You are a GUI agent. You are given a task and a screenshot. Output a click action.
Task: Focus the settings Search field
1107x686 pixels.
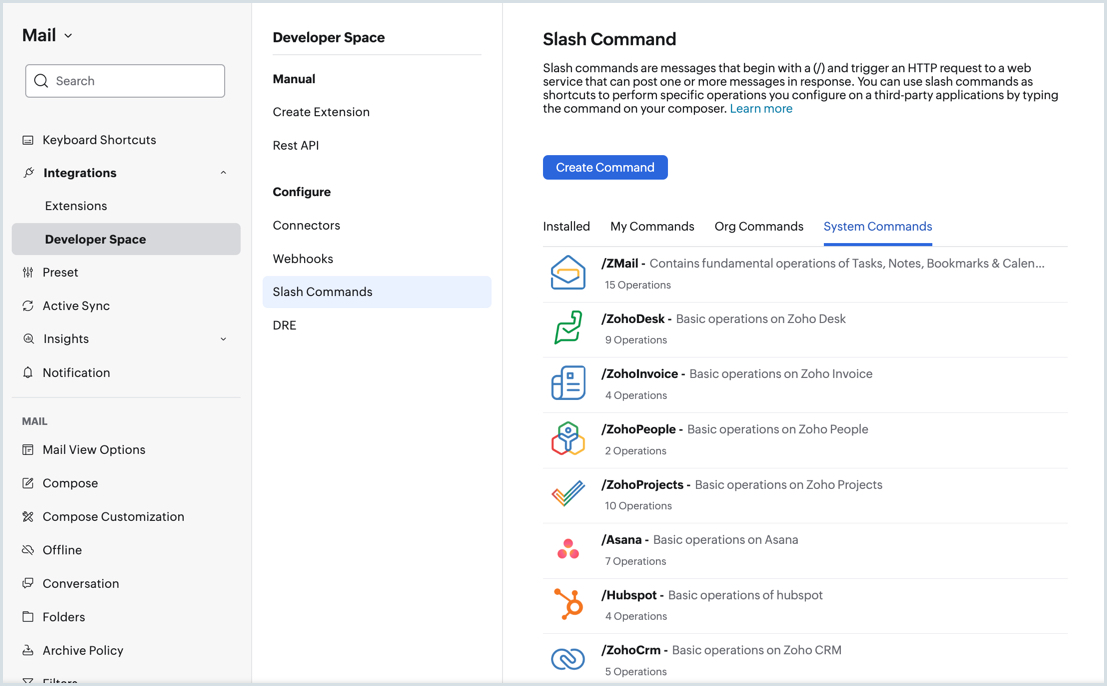coord(125,81)
